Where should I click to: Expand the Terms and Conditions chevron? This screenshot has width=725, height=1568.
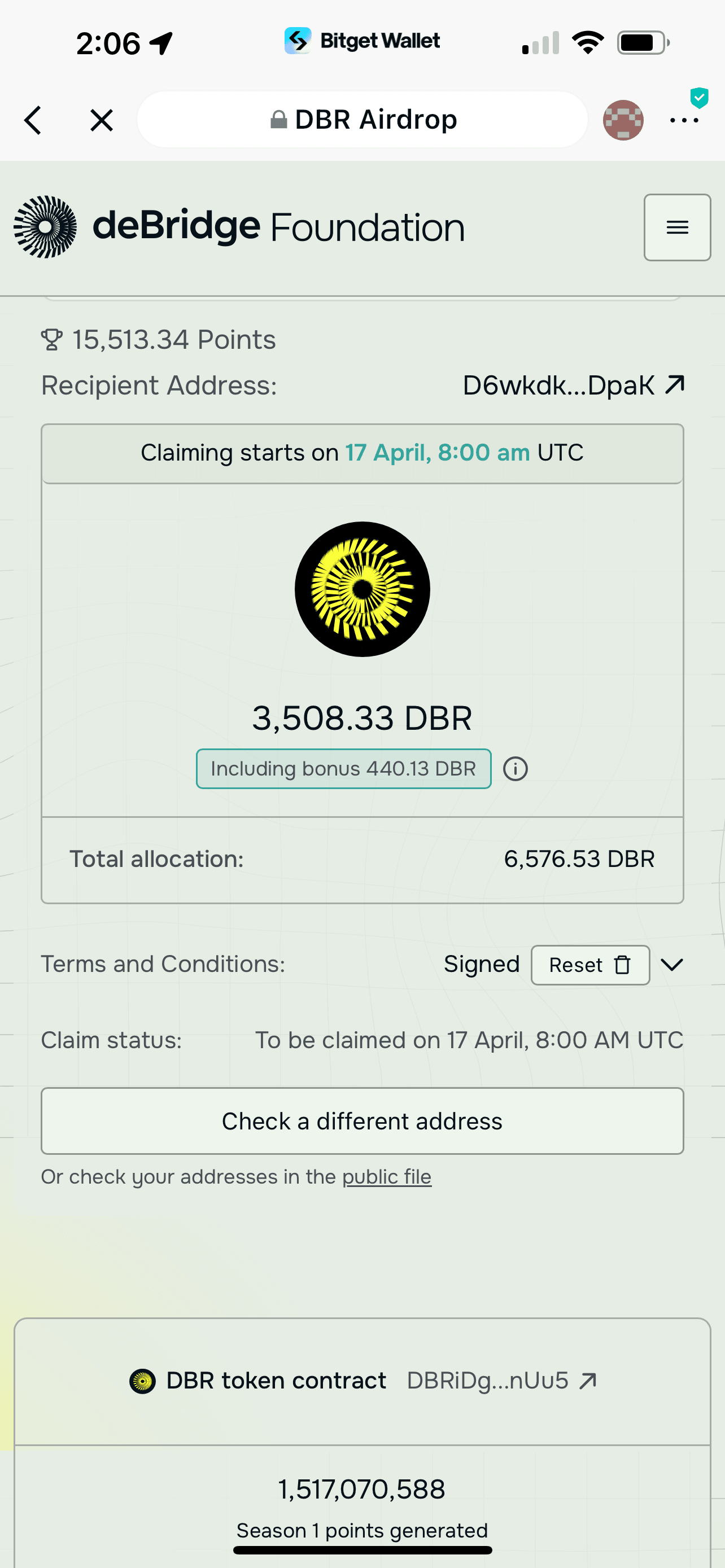671,965
